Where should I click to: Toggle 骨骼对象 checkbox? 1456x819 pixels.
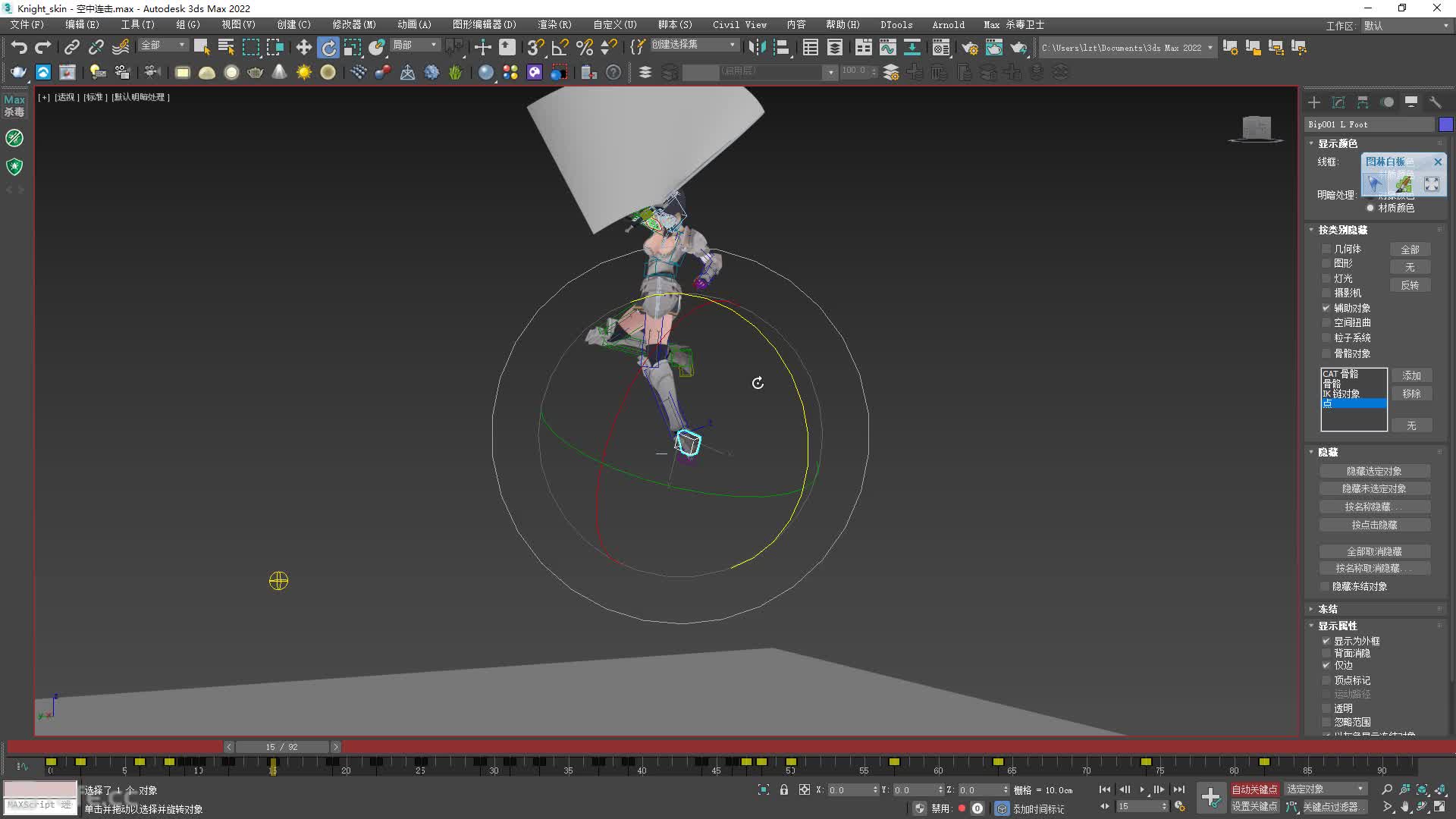pyautogui.click(x=1326, y=353)
